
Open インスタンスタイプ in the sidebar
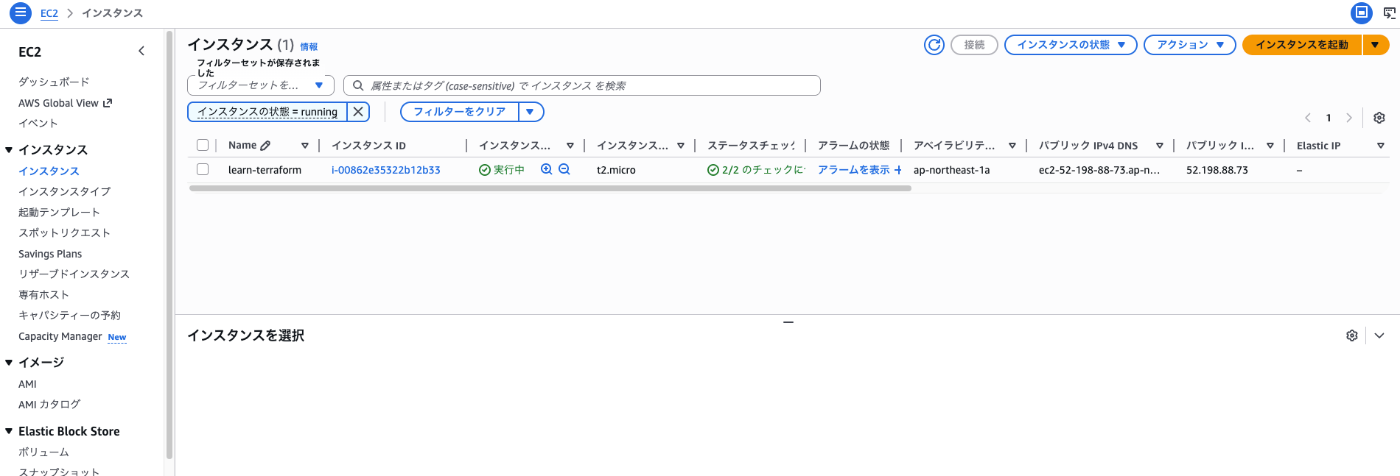pyautogui.click(x=64, y=191)
